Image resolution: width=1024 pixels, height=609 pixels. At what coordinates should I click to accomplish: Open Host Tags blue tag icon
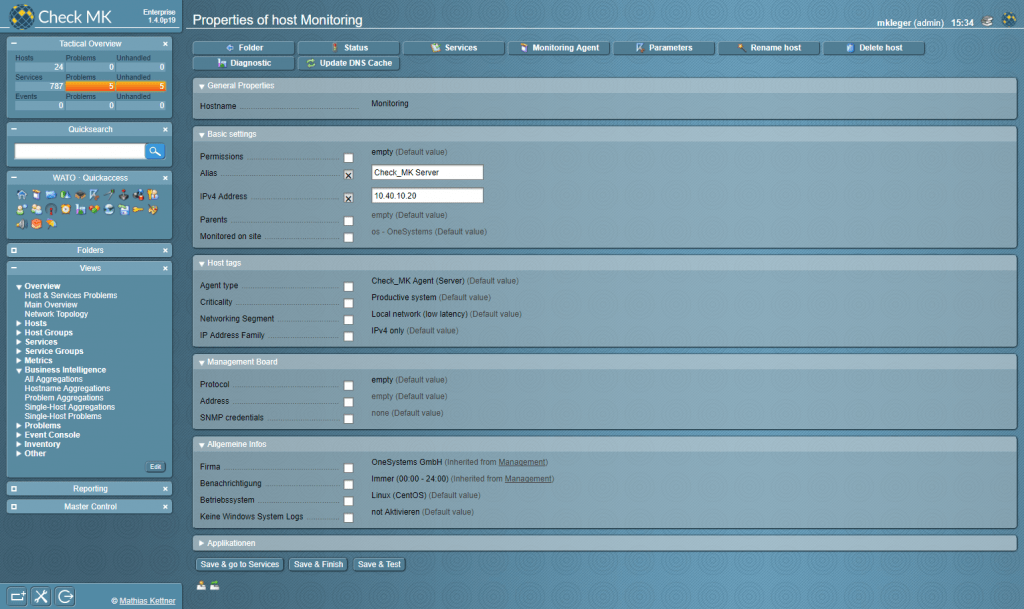tap(51, 195)
